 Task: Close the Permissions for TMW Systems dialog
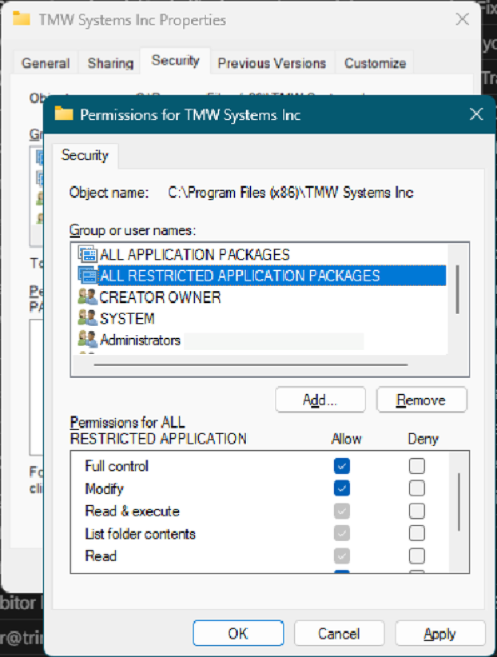[x=476, y=114]
